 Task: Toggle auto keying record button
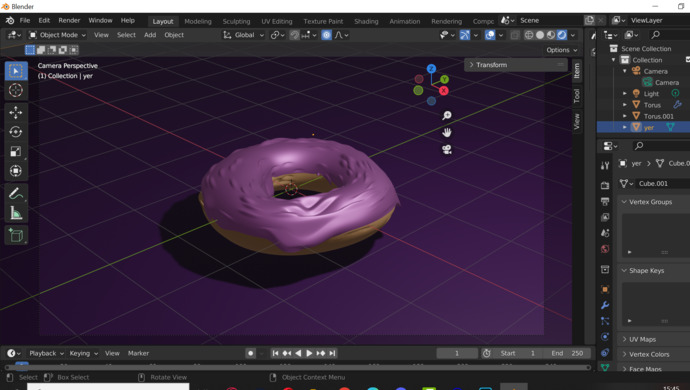point(250,353)
